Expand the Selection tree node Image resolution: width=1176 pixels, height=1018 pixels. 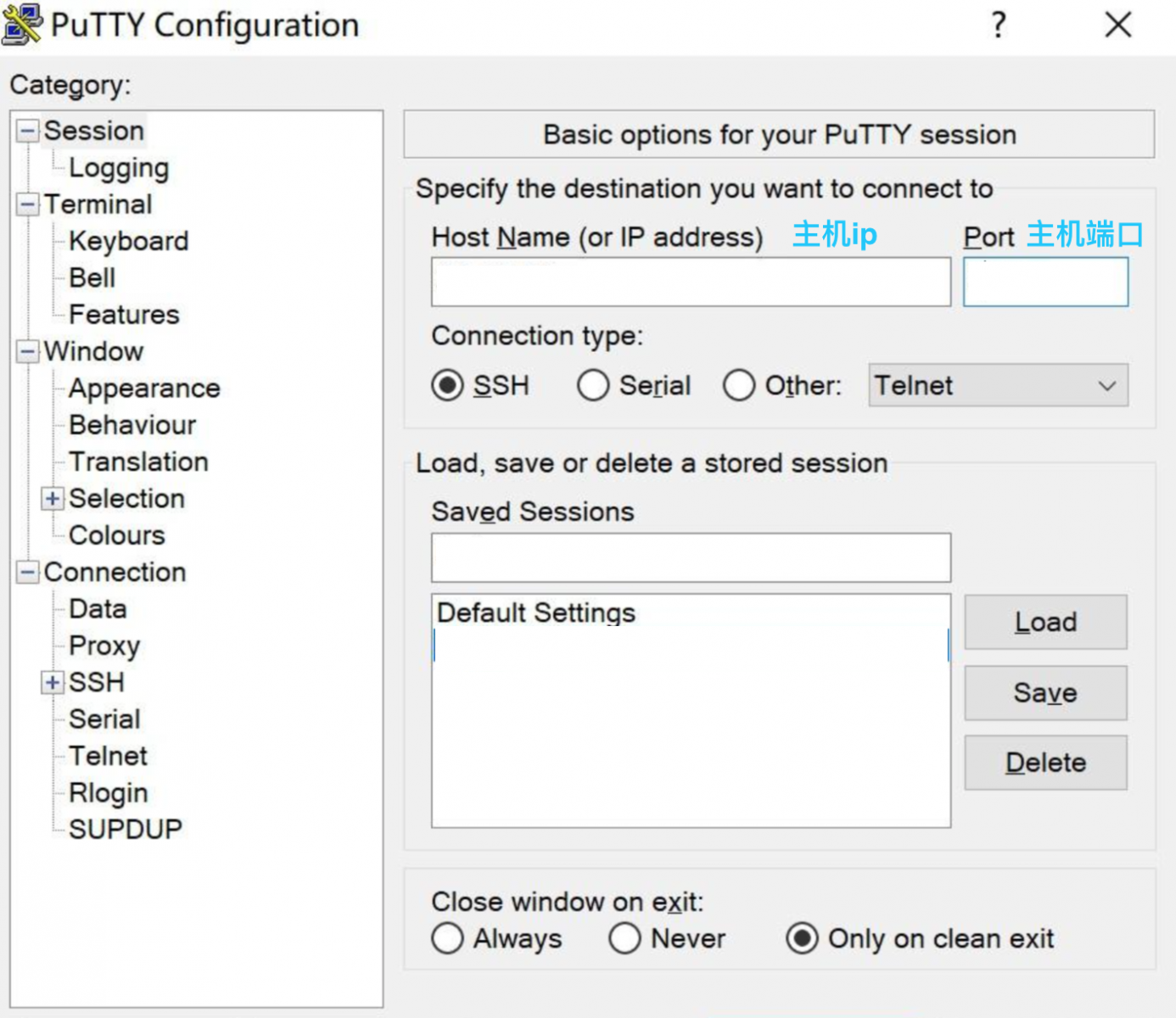[x=53, y=499]
